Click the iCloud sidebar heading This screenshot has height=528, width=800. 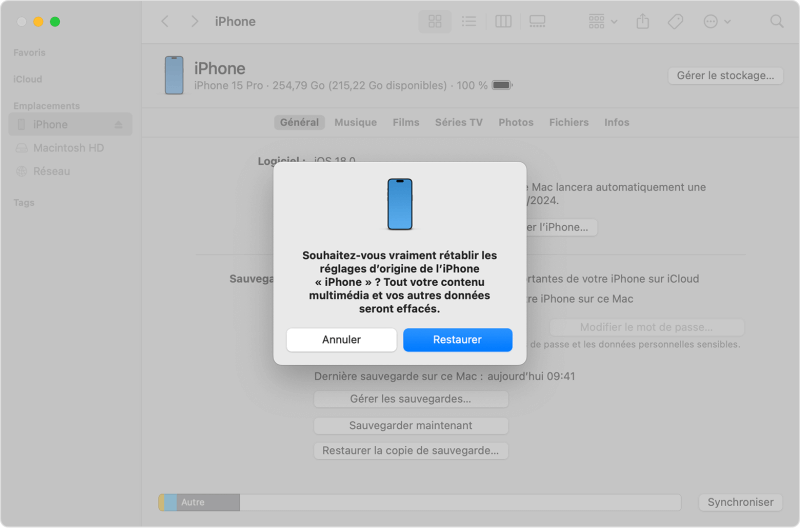28,79
